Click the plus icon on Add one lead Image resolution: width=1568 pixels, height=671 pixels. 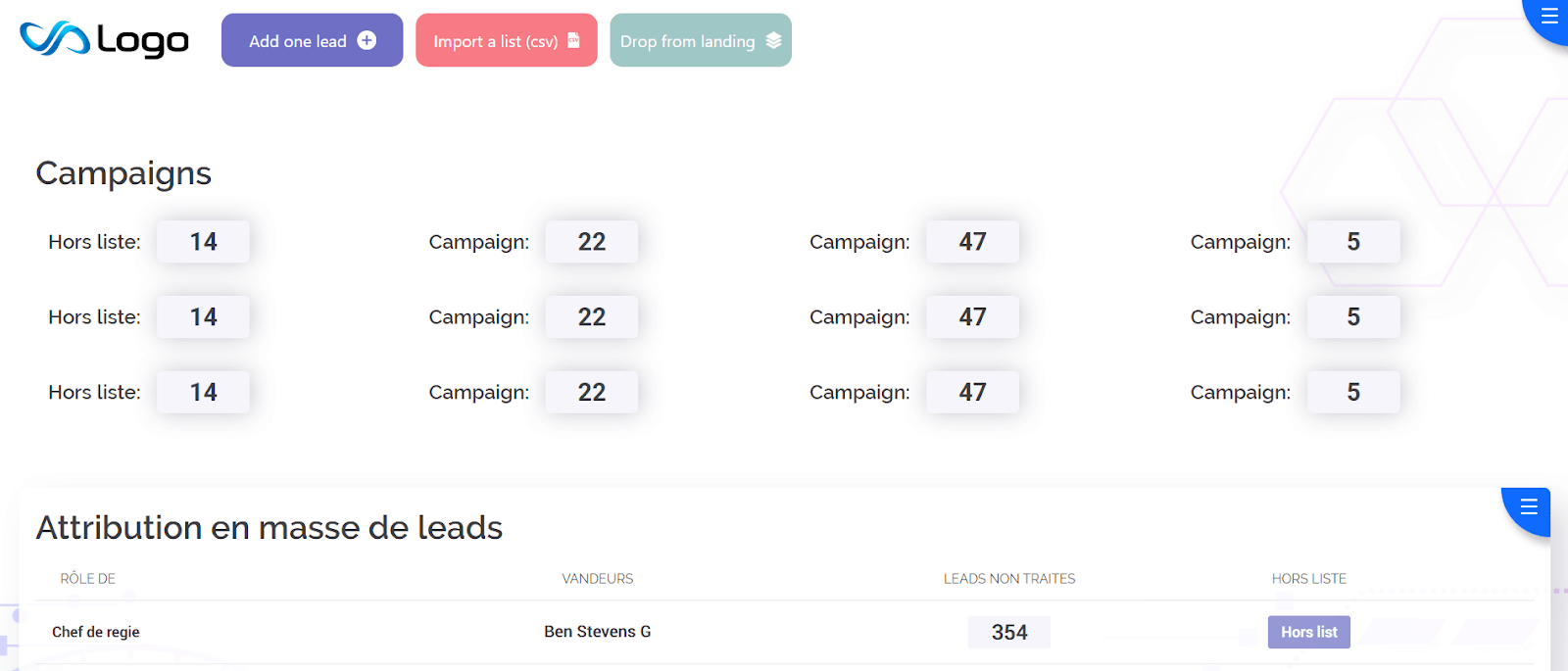pyautogui.click(x=367, y=40)
